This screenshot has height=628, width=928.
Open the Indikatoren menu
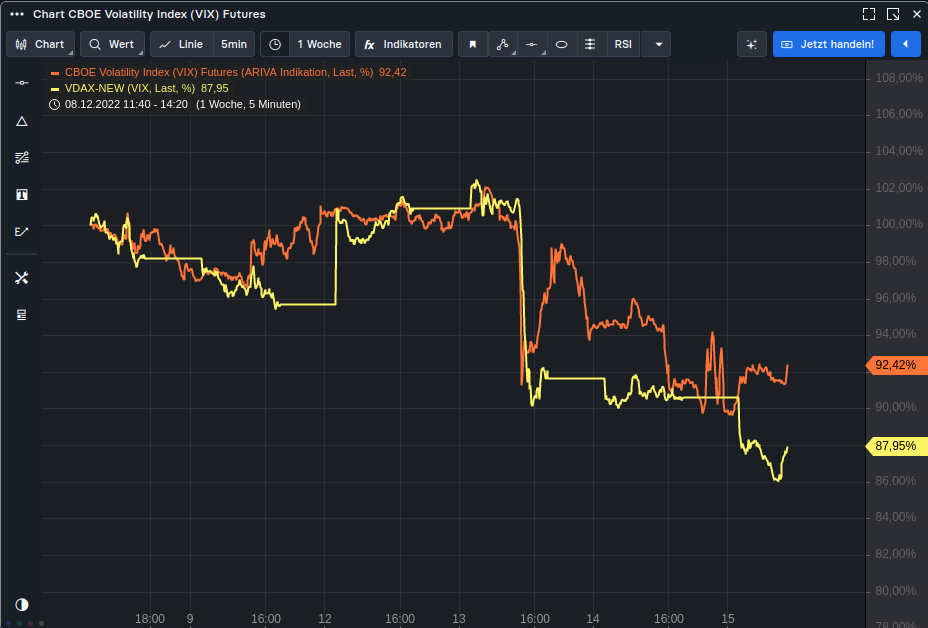(x=402, y=44)
